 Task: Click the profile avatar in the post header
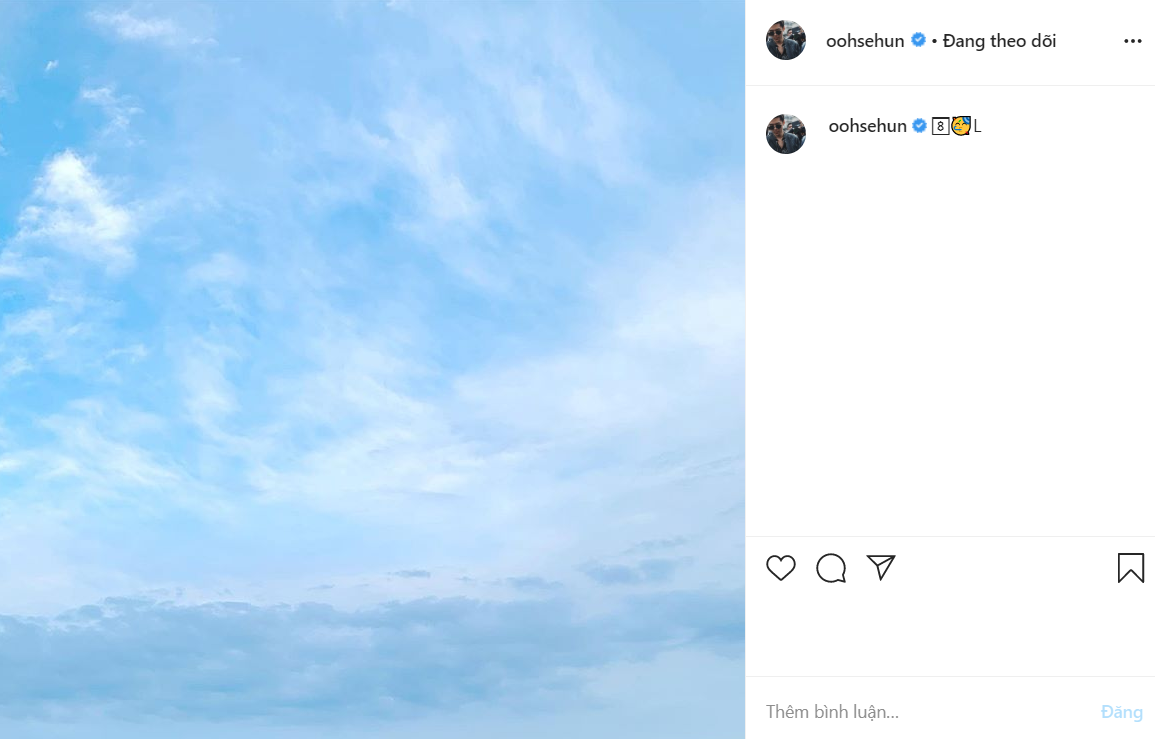pos(786,40)
